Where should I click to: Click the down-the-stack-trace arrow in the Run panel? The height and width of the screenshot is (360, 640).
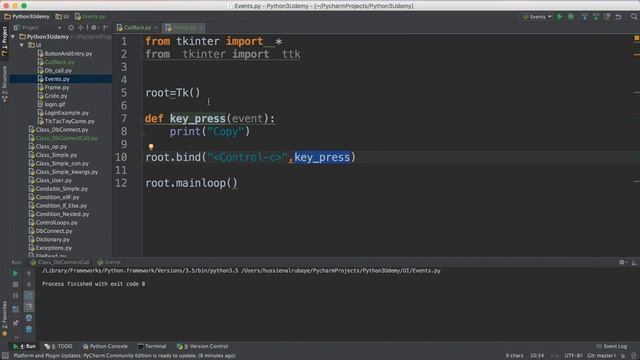29,284
